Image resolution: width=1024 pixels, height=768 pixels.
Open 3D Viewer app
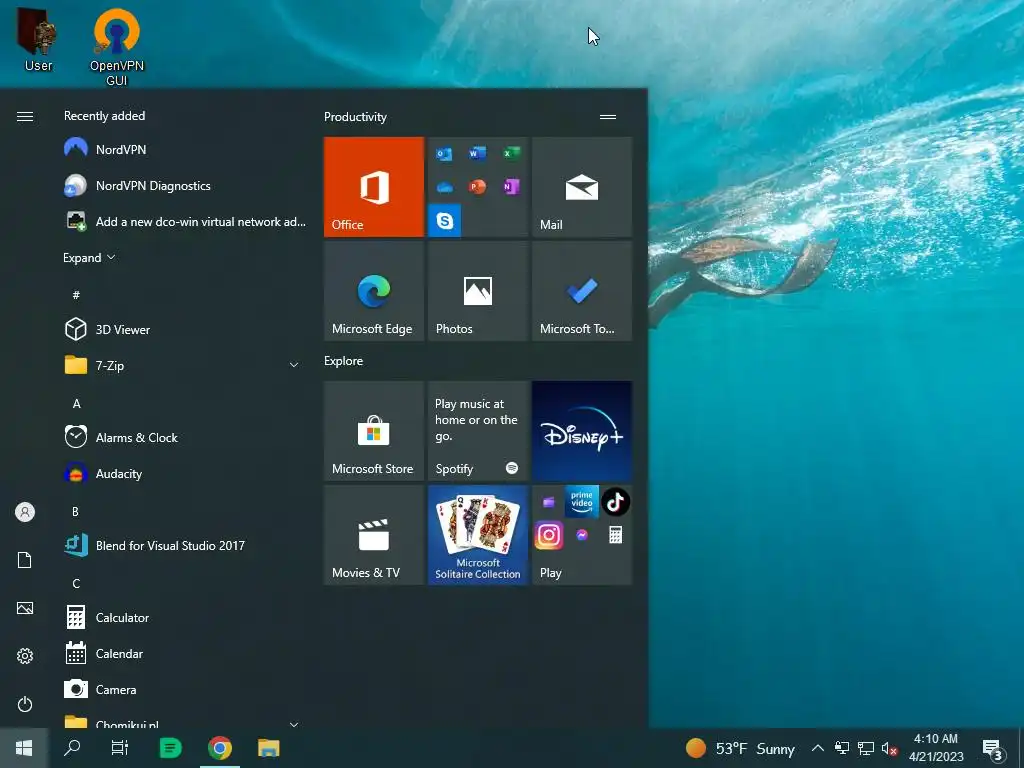point(183,330)
